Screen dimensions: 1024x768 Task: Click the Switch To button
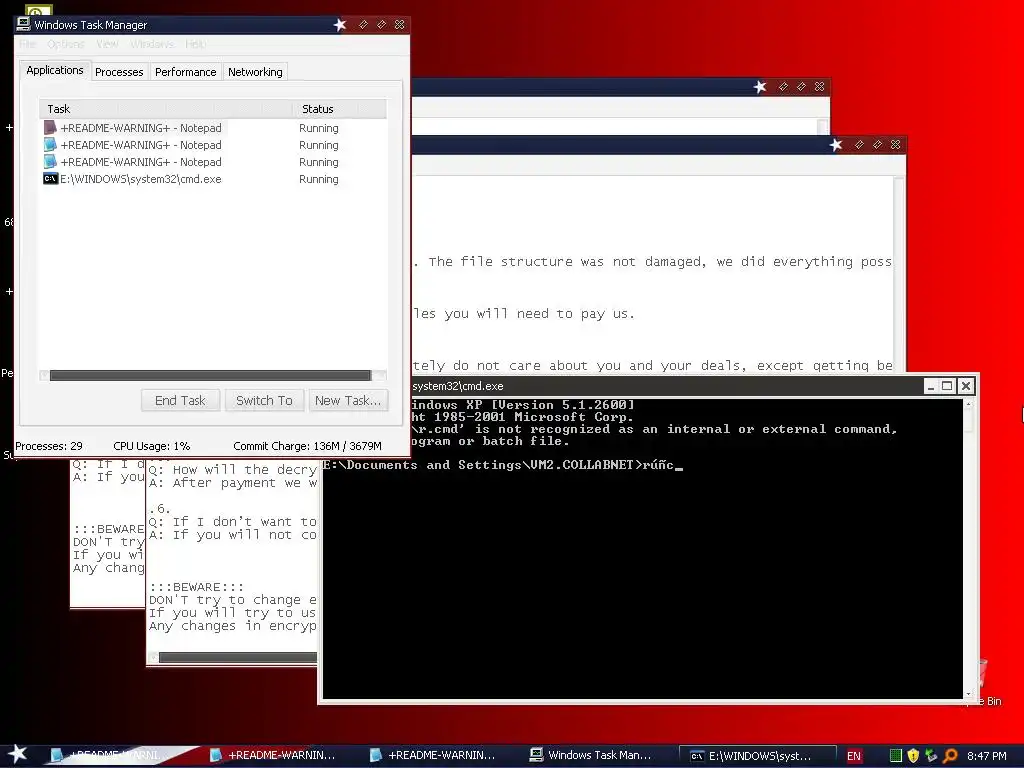[264, 400]
